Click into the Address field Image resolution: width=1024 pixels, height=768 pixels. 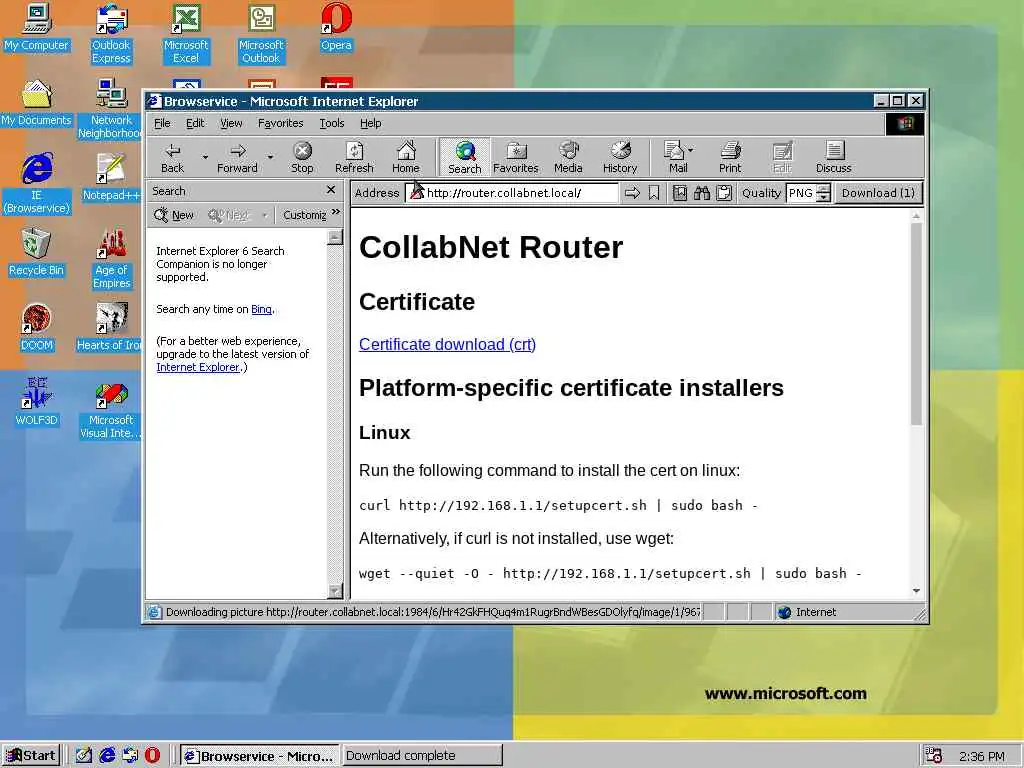pyautogui.click(x=512, y=193)
